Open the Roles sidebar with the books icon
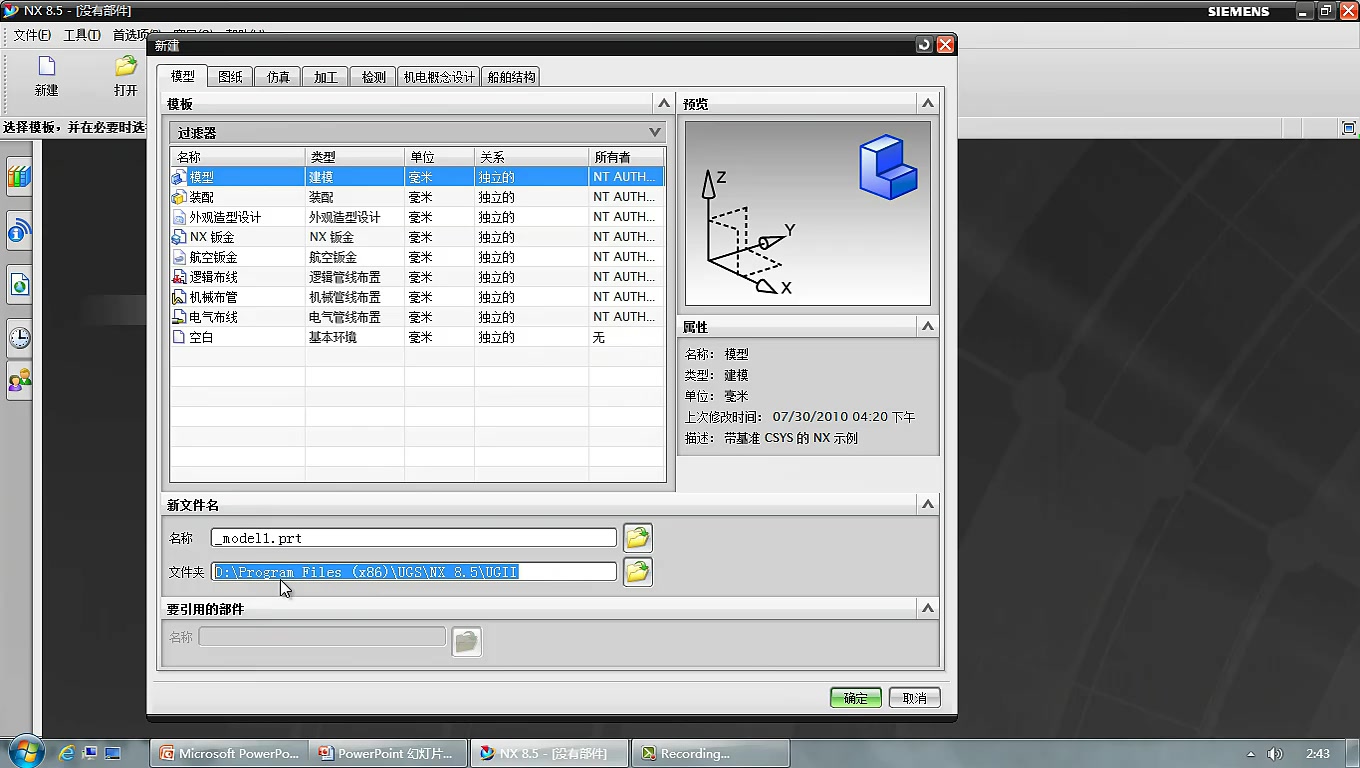 19,177
